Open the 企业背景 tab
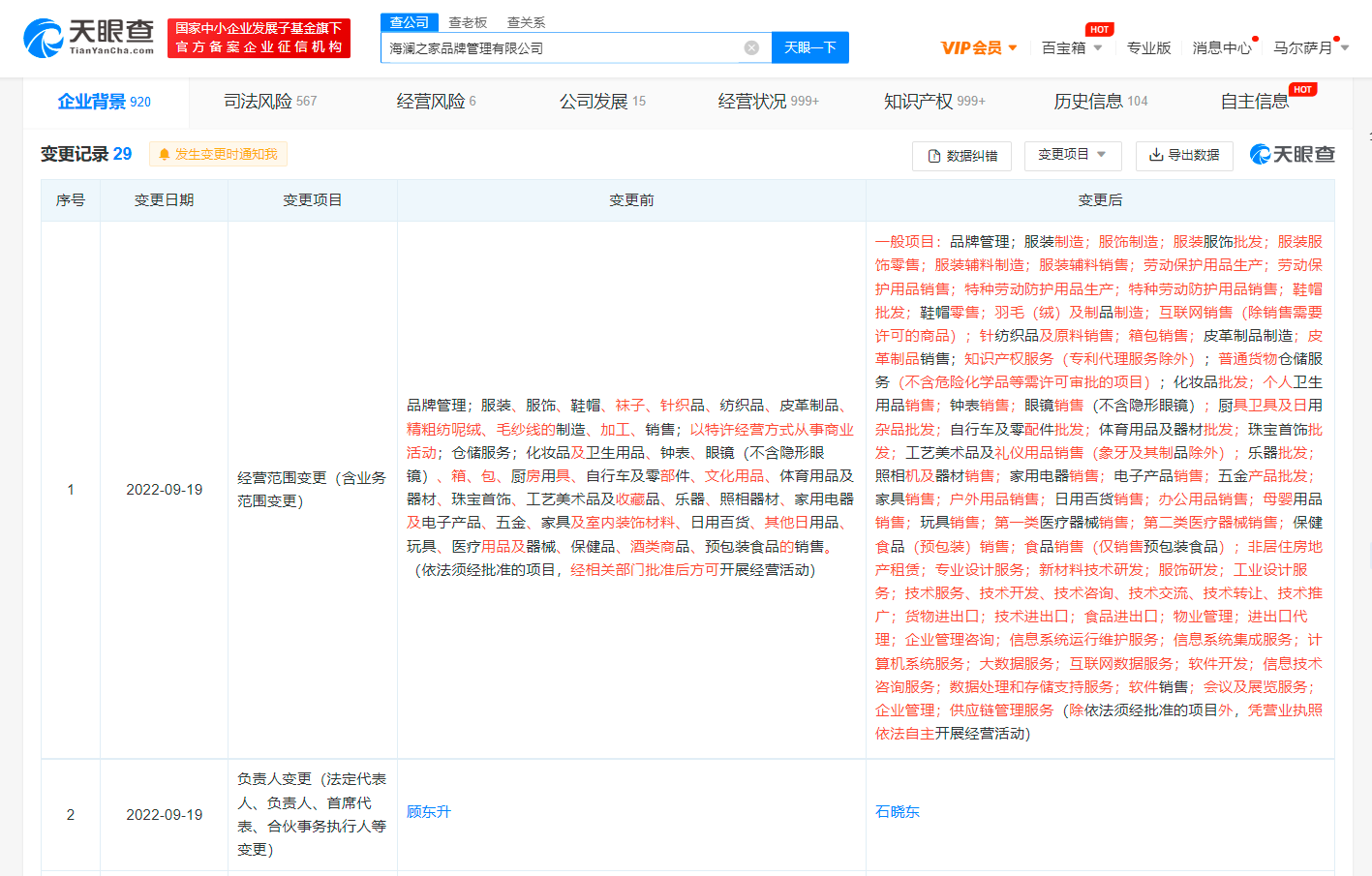The image size is (1372, 876). point(105,102)
